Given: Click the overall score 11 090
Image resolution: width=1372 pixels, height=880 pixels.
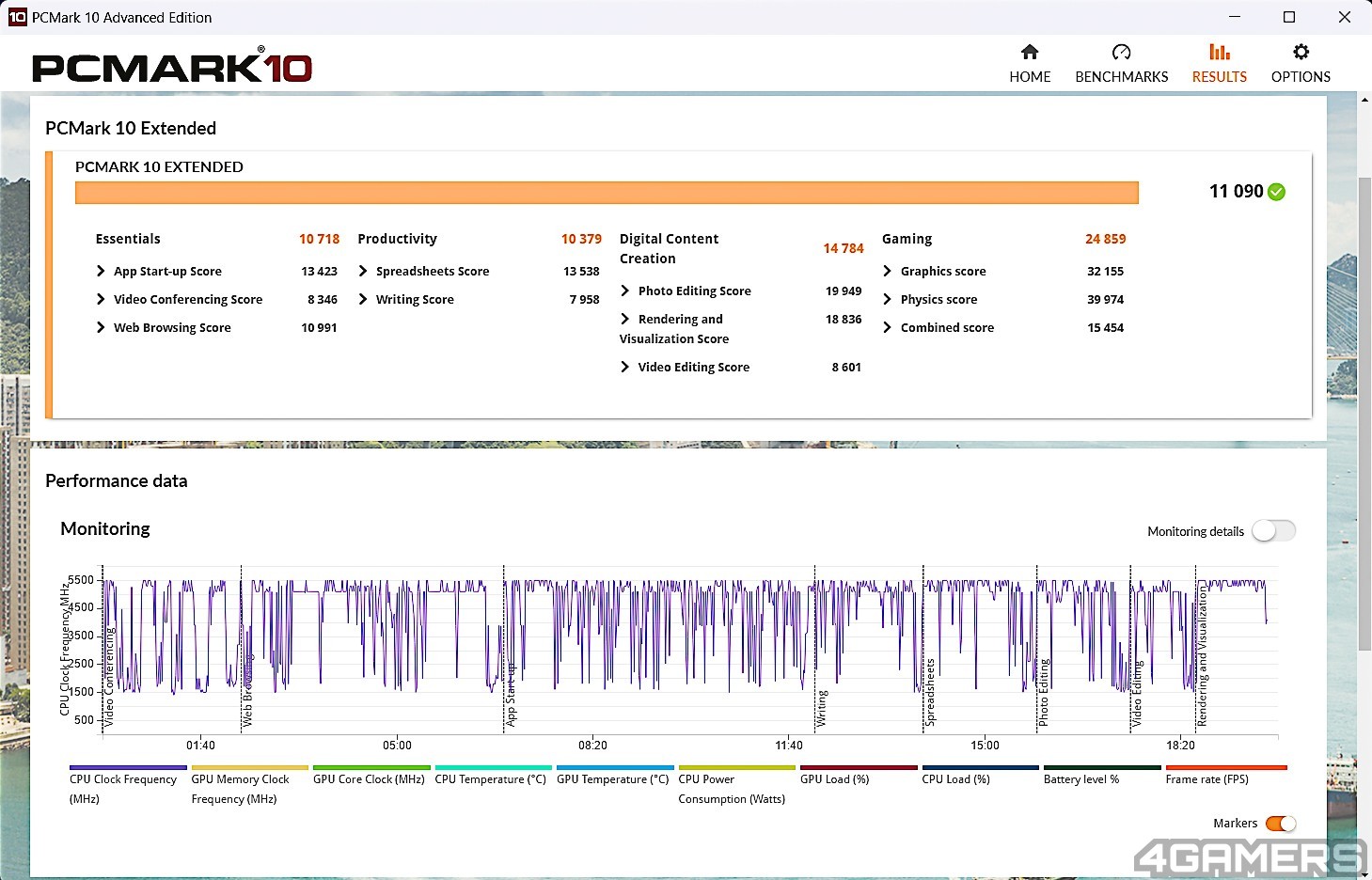Looking at the screenshot, I should point(1236,191).
